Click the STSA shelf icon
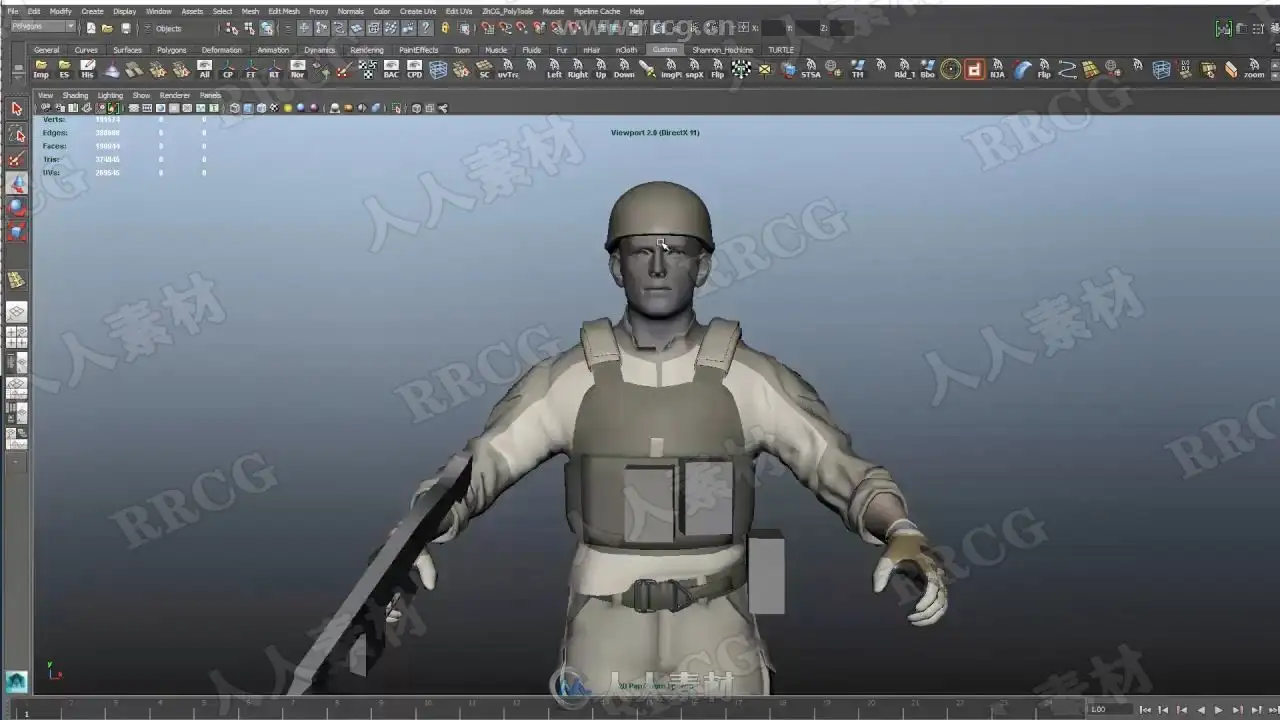 [811, 69]
